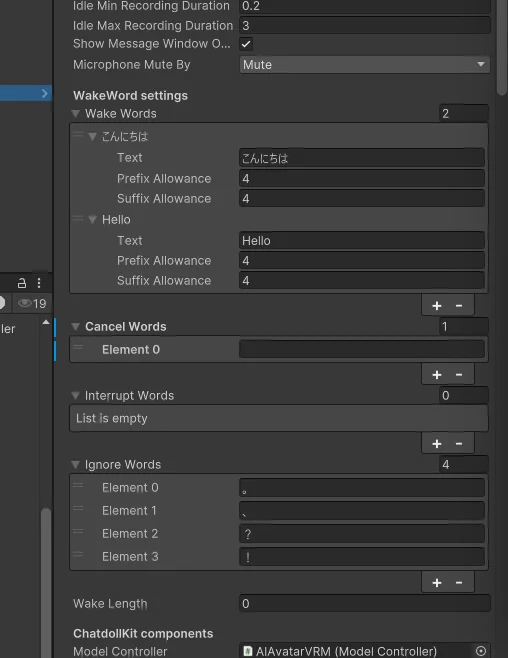The image size is (508, 658).
Task: Click the lock icon in panel header
Action: [22, 283]
